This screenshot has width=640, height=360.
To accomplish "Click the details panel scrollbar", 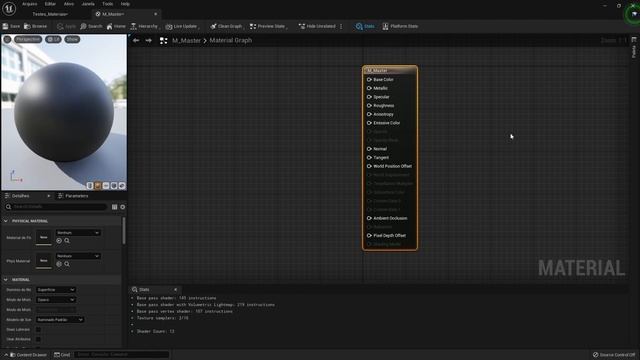I will click(x=124, y=231).
